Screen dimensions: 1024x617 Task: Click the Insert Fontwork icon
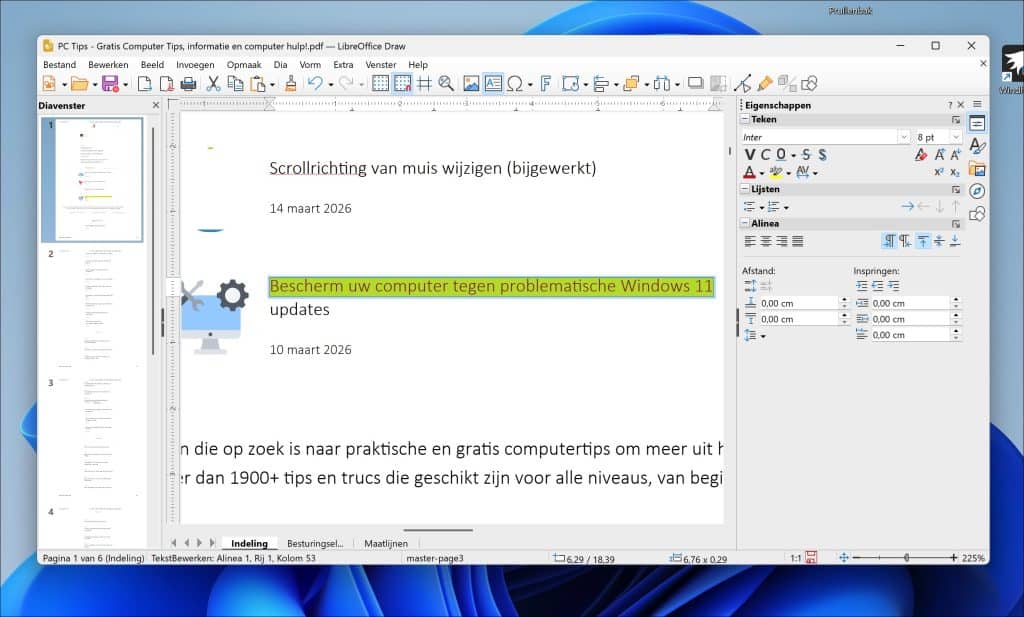click(x=546, y=83)
